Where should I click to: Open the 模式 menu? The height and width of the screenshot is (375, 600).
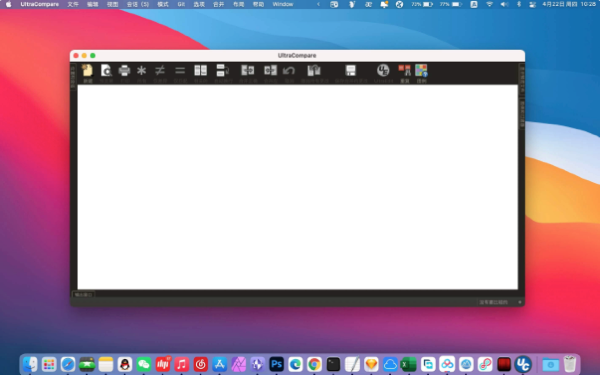click(x=163, y=4)
